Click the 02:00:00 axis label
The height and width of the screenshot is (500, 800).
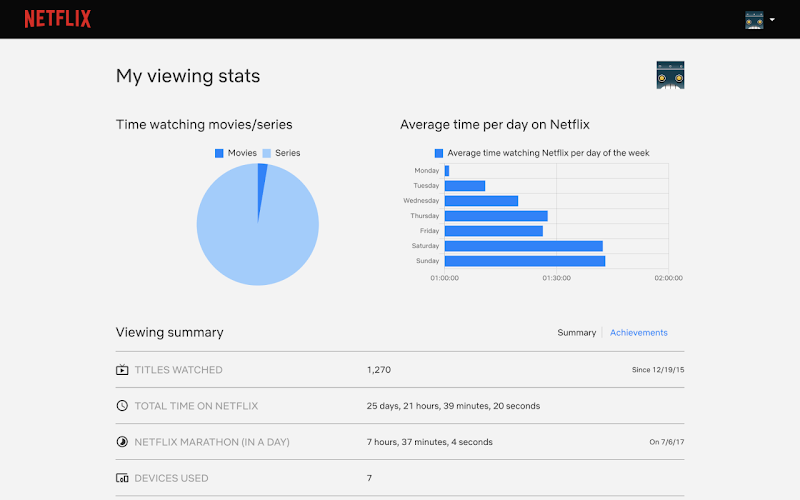[x=668, y=278]
